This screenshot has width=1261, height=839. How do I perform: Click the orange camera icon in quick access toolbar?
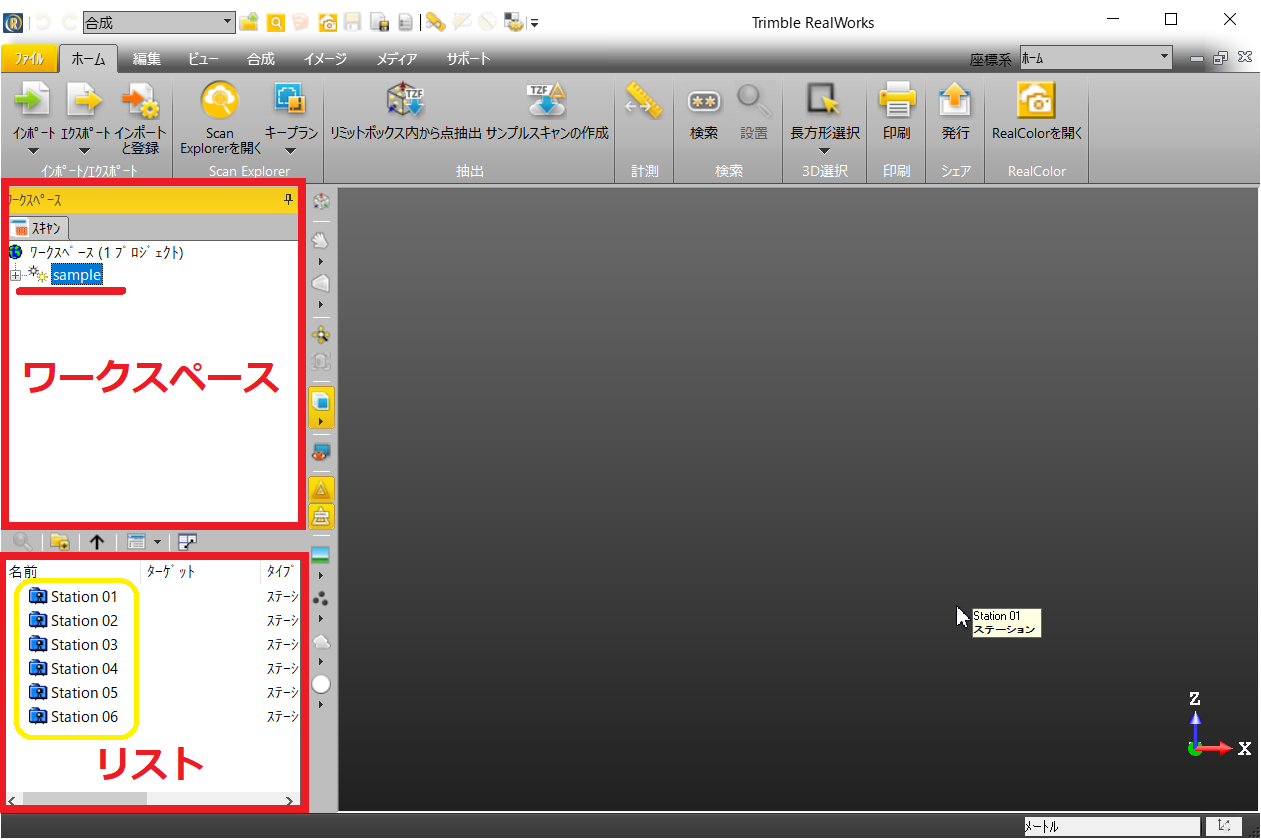[327, 22]
